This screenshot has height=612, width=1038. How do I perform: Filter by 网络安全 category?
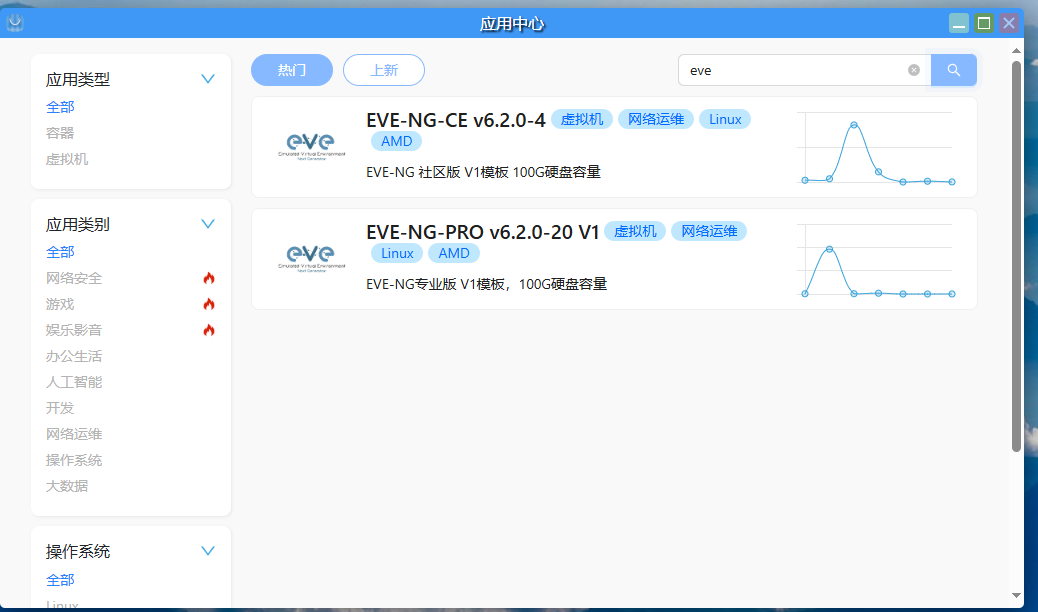[x=74, y=278]
